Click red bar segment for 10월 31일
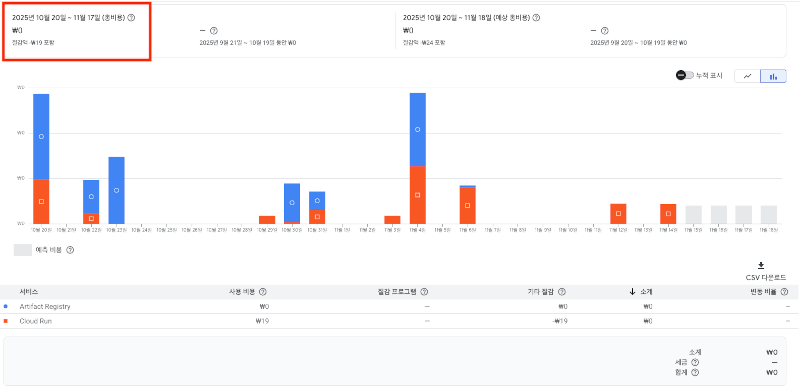The image size is (800, 390). [317, 217]
